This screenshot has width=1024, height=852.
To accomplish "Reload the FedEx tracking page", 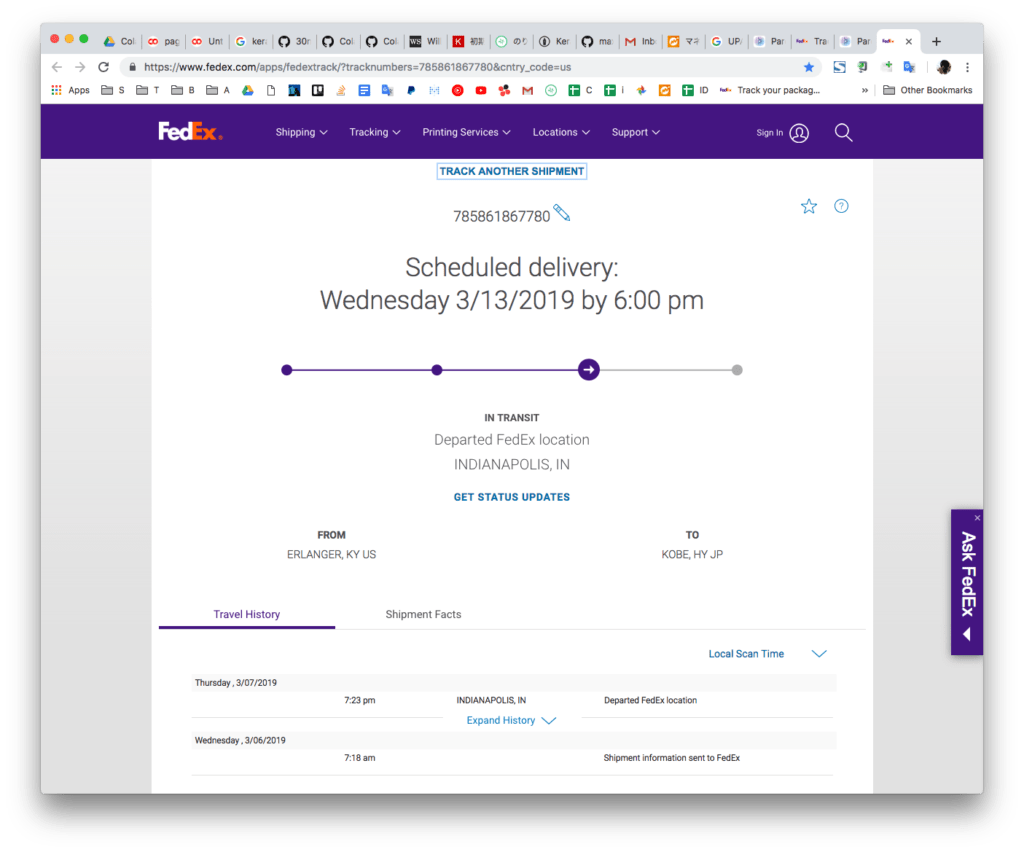I will point(103,67).
